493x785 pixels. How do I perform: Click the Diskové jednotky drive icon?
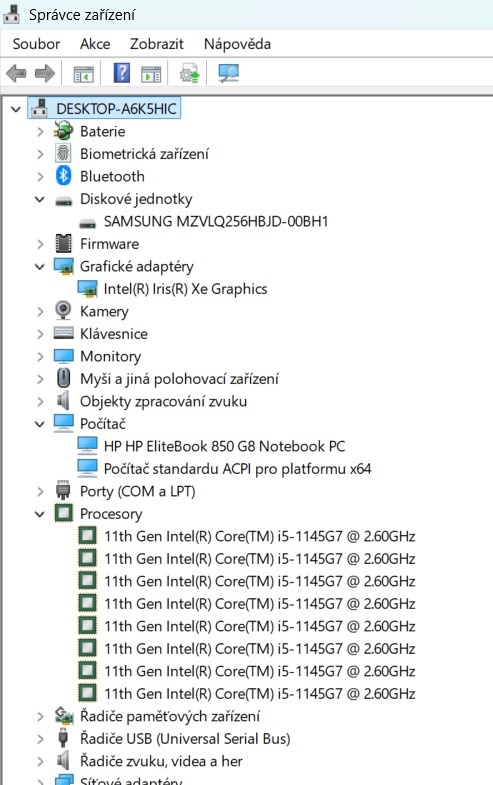[x=64, y=201]
